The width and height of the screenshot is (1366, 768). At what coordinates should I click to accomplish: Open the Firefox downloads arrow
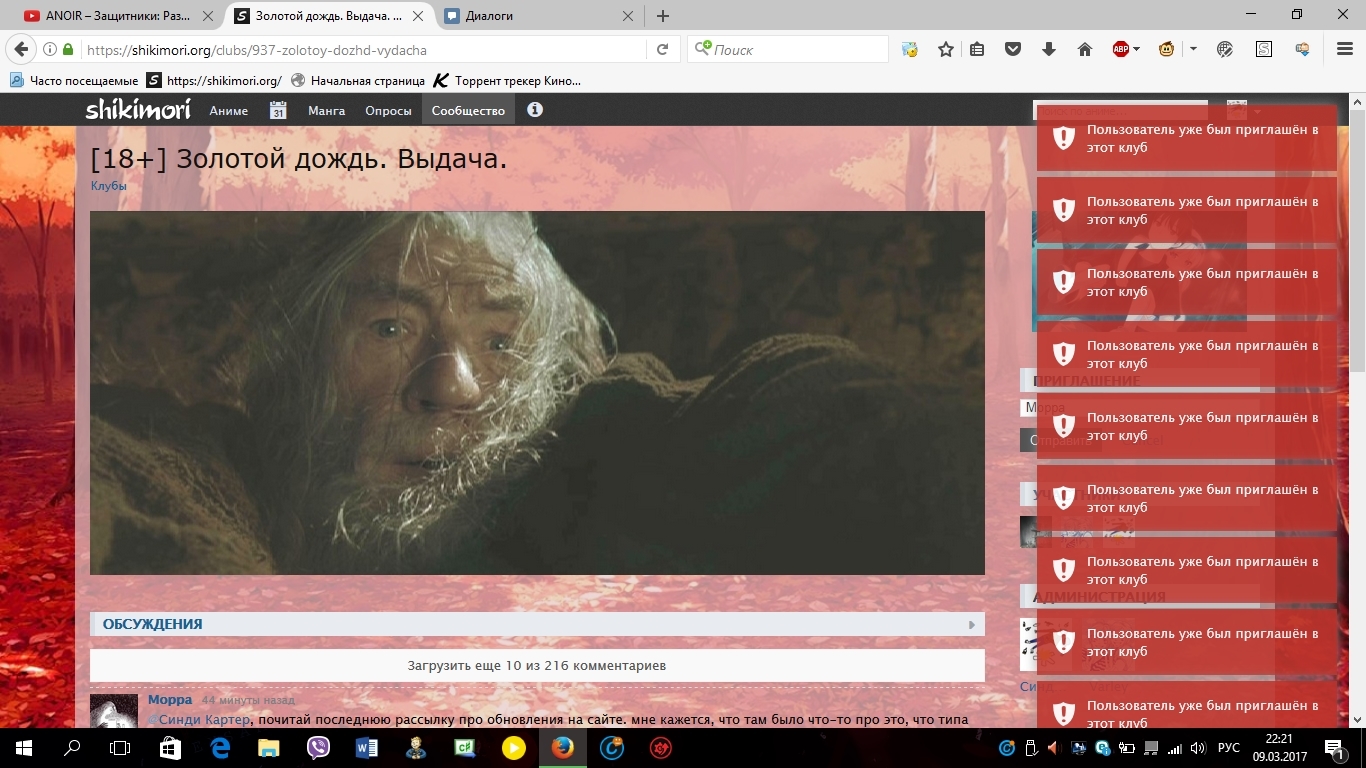click(1049, 49)
